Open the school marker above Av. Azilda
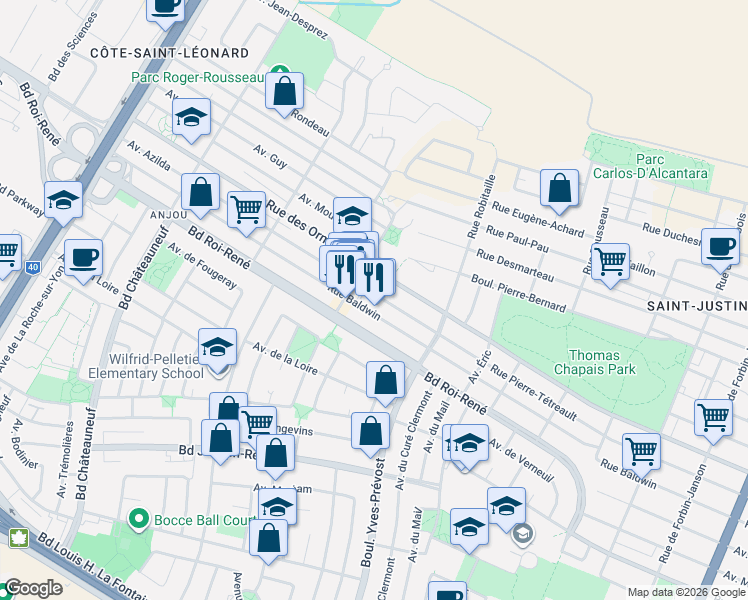The width and height of the screenshot is (748, 600). point(191,120)
